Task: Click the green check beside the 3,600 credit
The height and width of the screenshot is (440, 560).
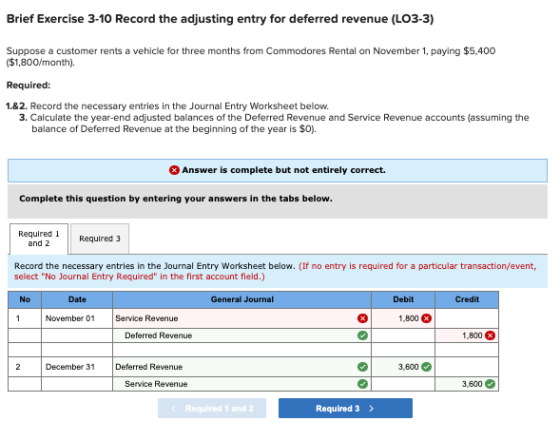Action: tap(490, 384)
